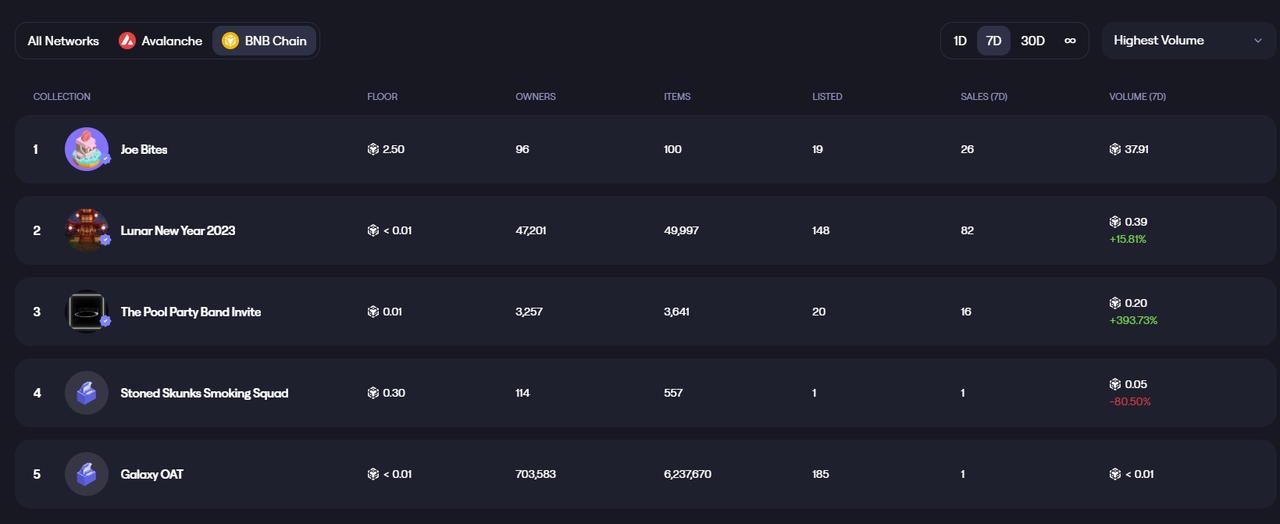This screenshot has width=1280, height=524.
Task: Sort by the Floor column header
Action: click(x=382, y=97)
